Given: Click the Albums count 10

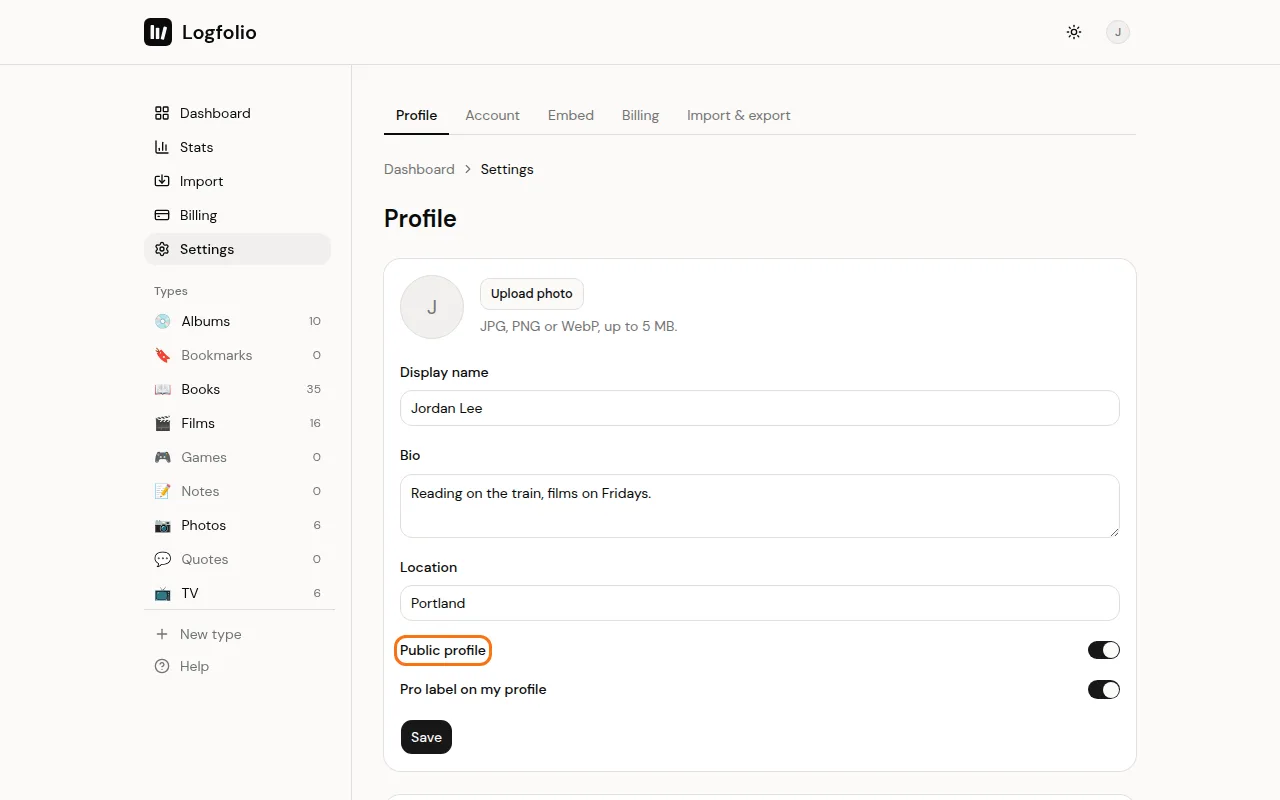Looking at the screenshot, I should [315, 321].
